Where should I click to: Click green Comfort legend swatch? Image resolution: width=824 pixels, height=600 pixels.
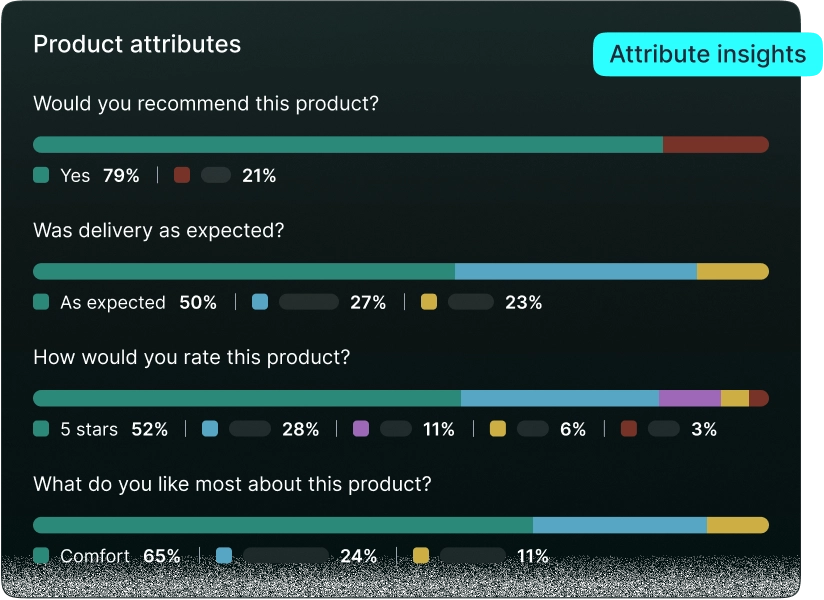(x=41, y=555)
